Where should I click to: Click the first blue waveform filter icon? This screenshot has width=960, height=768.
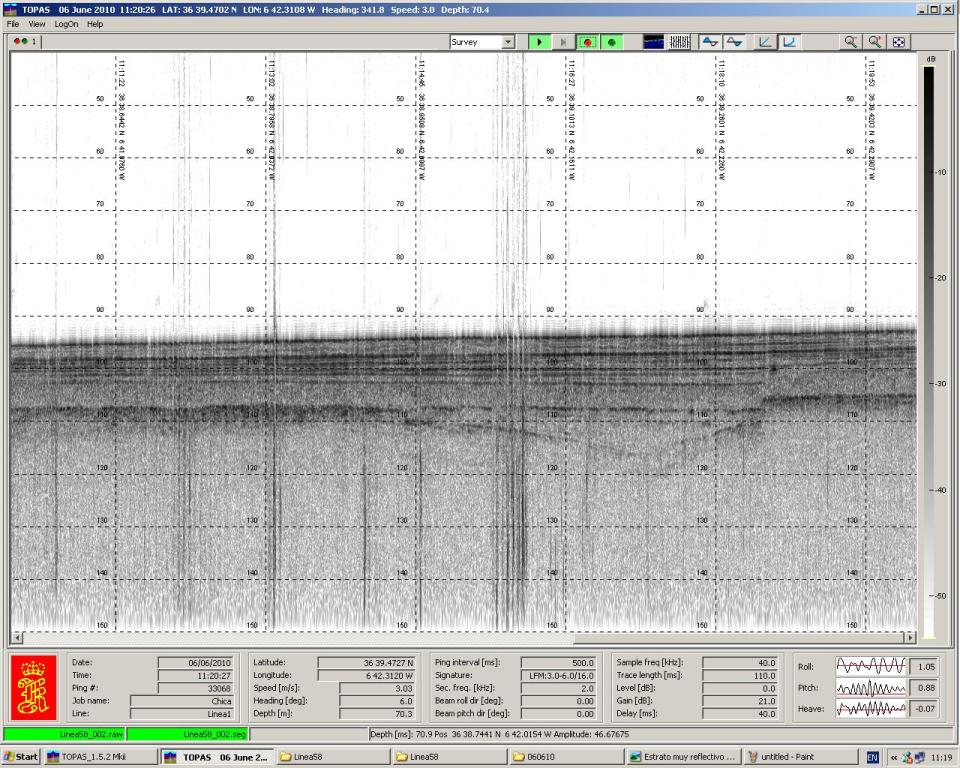click(x=709, y=42)
